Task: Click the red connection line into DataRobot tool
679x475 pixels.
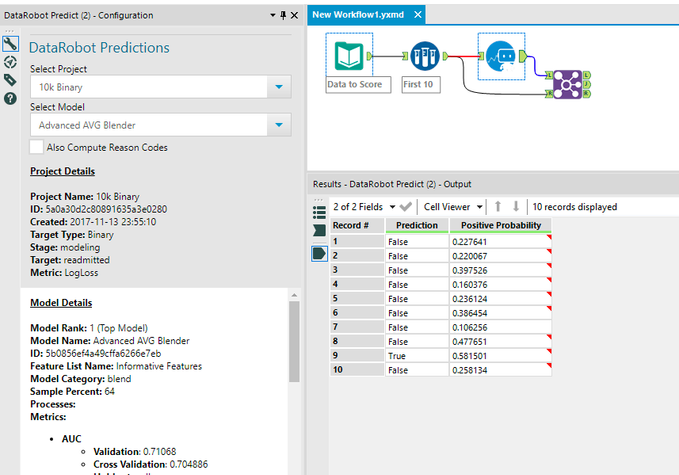Action: pyautogui.click(x=464, y=56)
